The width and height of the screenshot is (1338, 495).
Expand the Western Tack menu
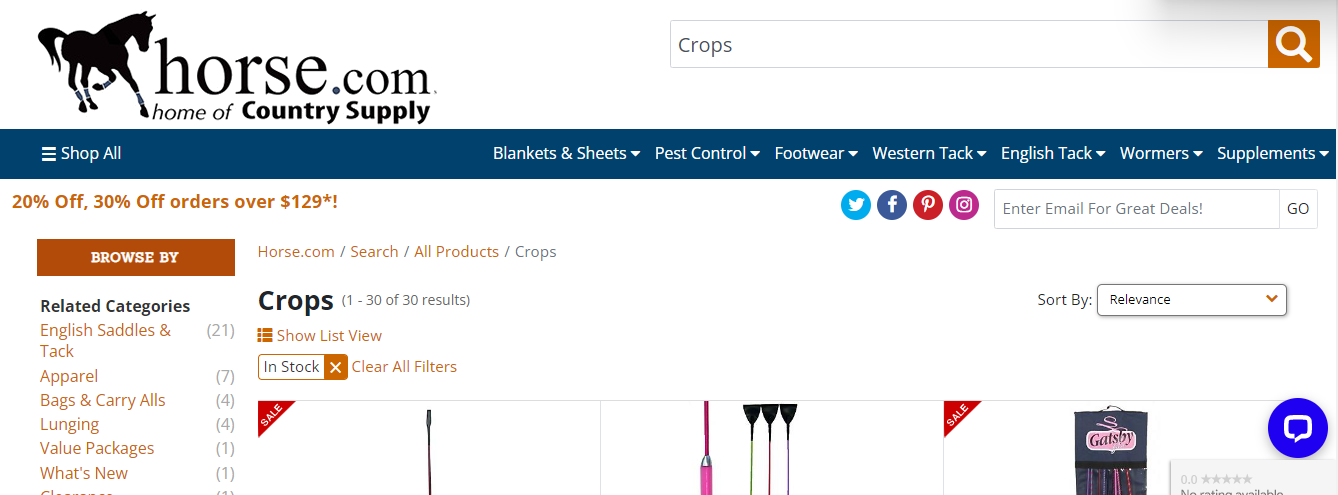coord(929,153)
